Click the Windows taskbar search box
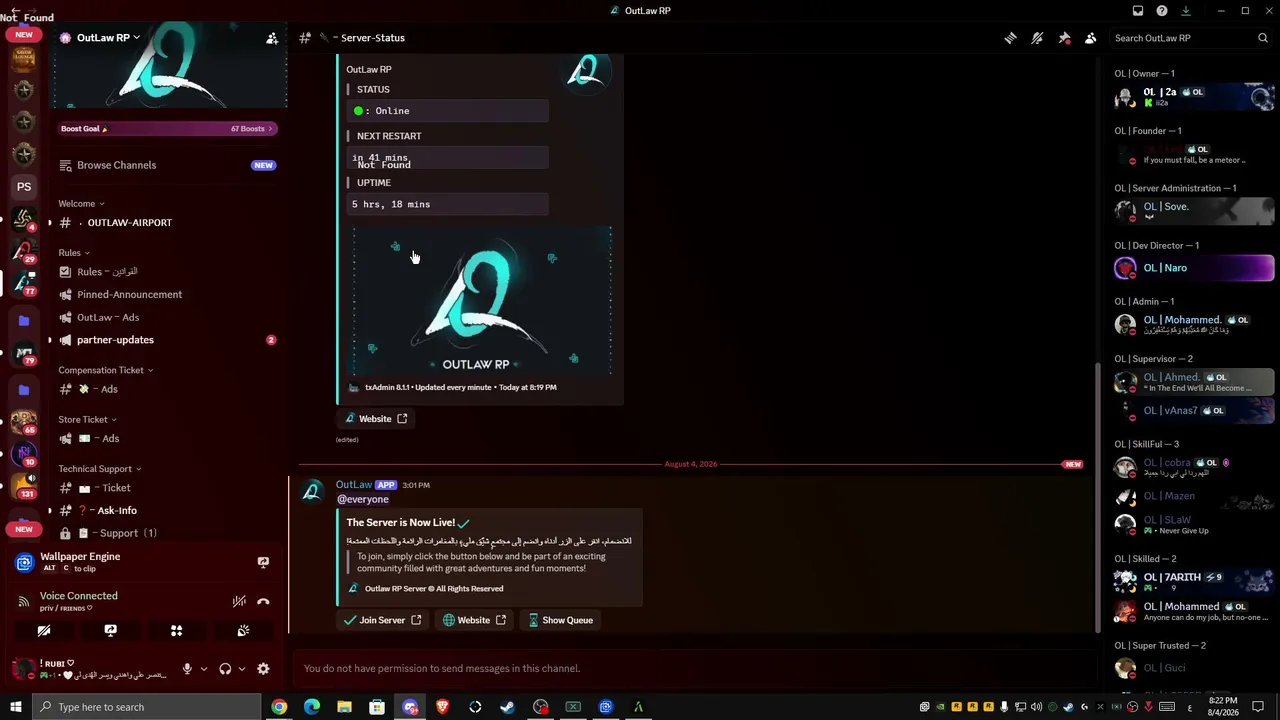 147,707
